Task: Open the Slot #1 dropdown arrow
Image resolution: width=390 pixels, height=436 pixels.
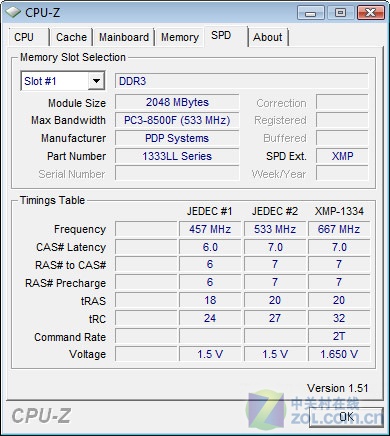Action: 96,81
